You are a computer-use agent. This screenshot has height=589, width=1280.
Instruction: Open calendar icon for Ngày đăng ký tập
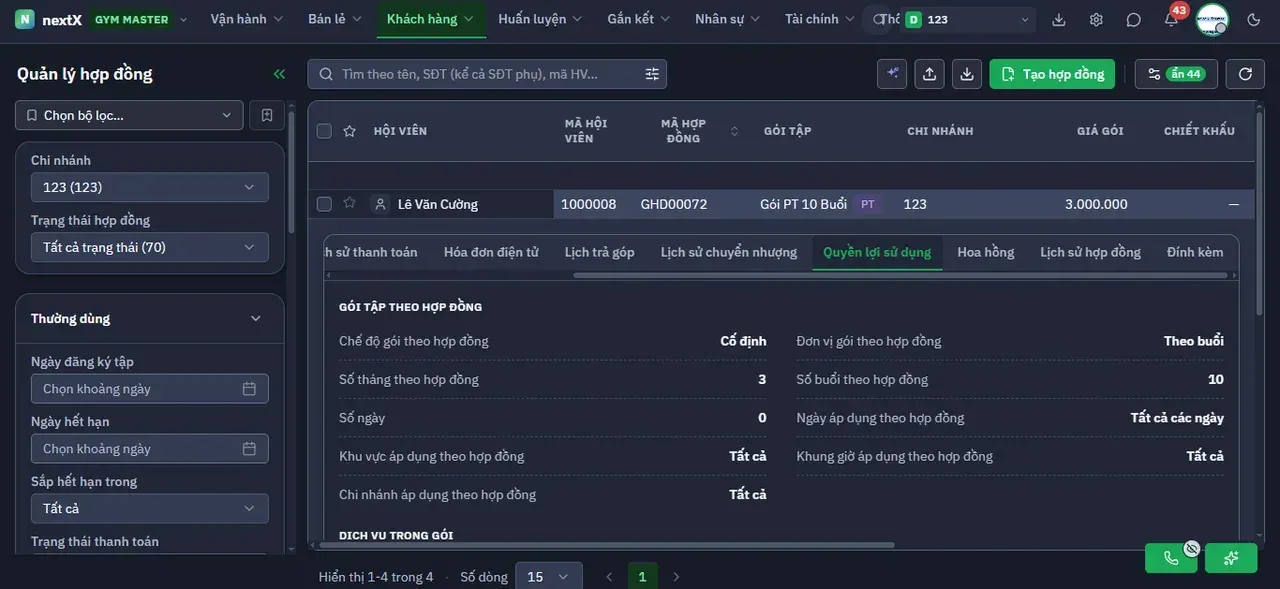tap(249, 388)
